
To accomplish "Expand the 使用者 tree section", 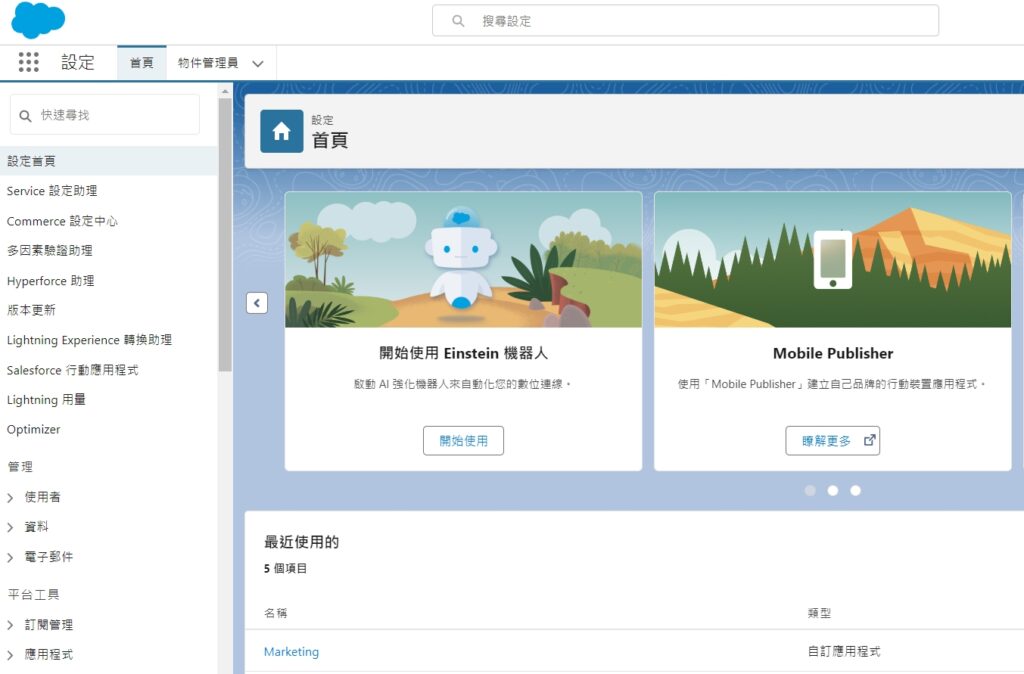I will pos(11,497).
